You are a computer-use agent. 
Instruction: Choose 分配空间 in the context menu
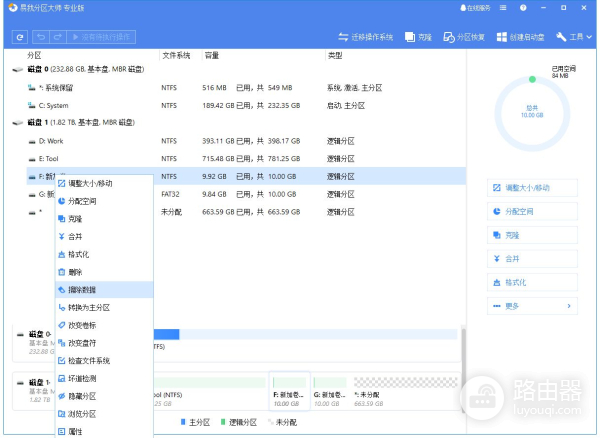pyautogui.click(x=104, y=201)
